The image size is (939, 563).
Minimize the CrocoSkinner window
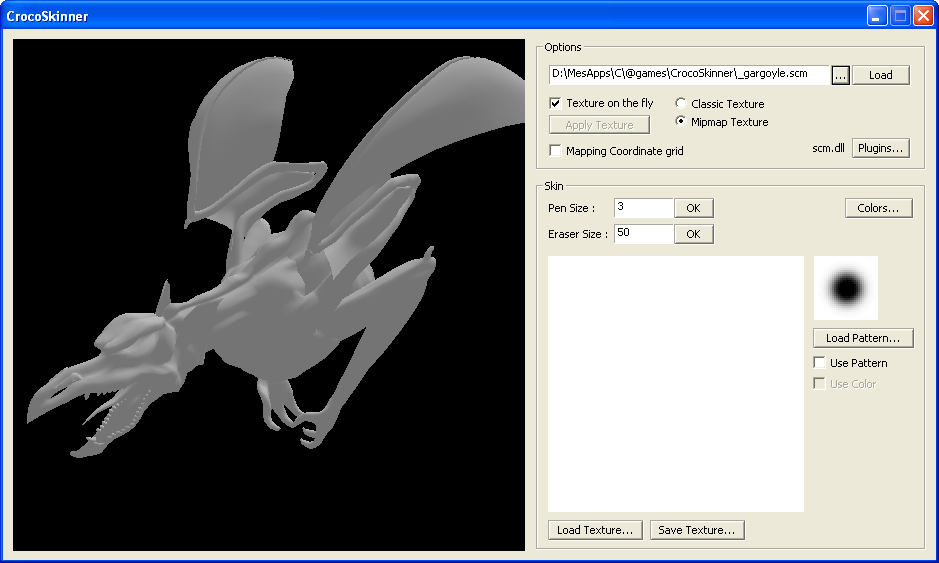click(877, 16)
